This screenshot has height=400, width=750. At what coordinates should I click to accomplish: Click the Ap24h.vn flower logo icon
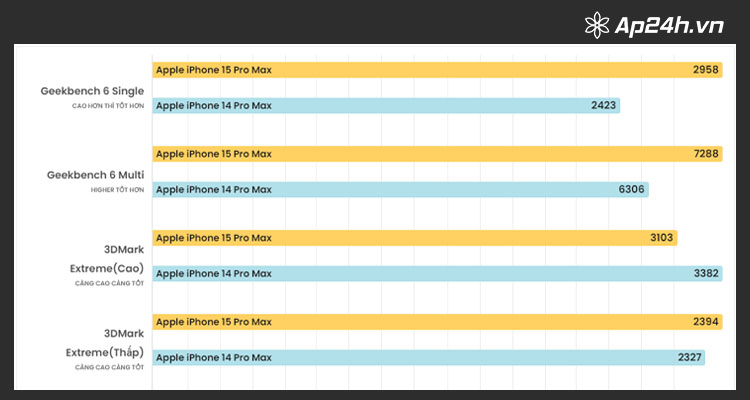(597, 25)
